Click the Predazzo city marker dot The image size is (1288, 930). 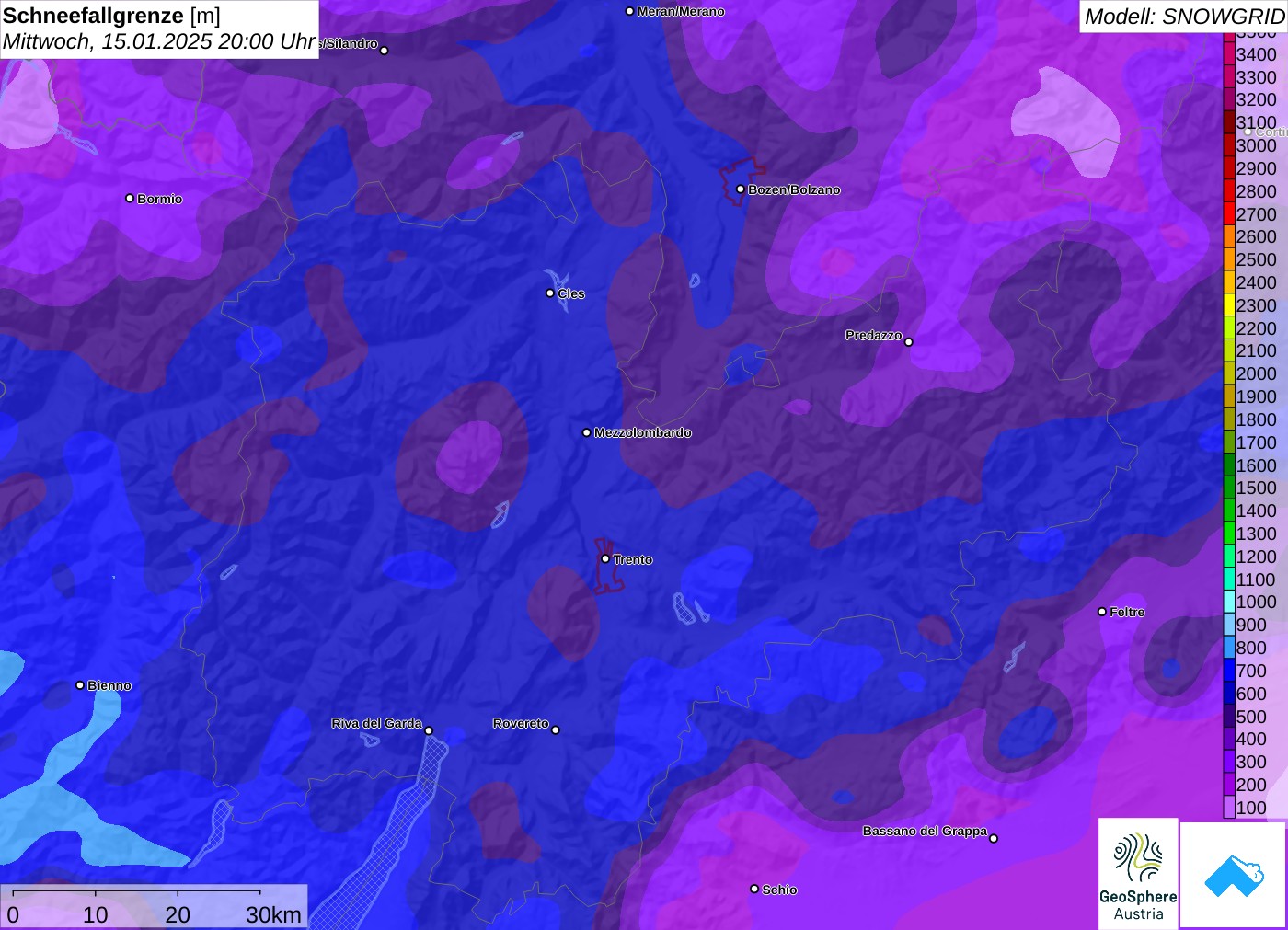[x=909, y=341]
